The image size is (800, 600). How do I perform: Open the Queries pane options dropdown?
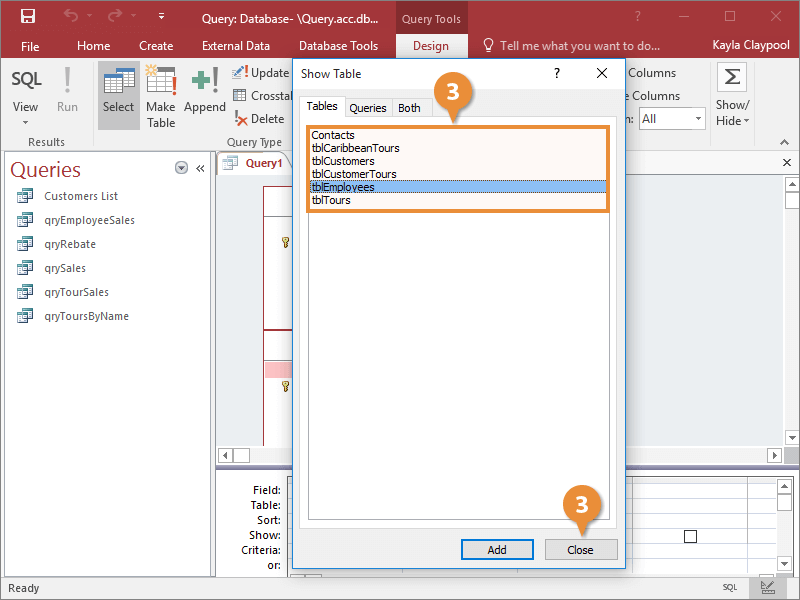181,168
